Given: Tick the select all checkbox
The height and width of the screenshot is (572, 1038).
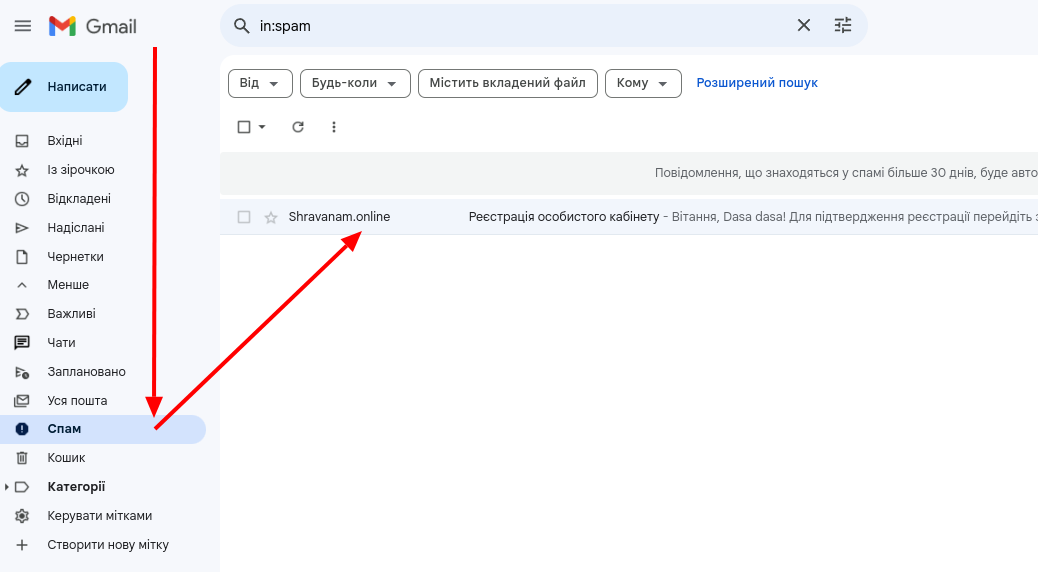Looking at the screenshot, I should click(x=244, y=127).
